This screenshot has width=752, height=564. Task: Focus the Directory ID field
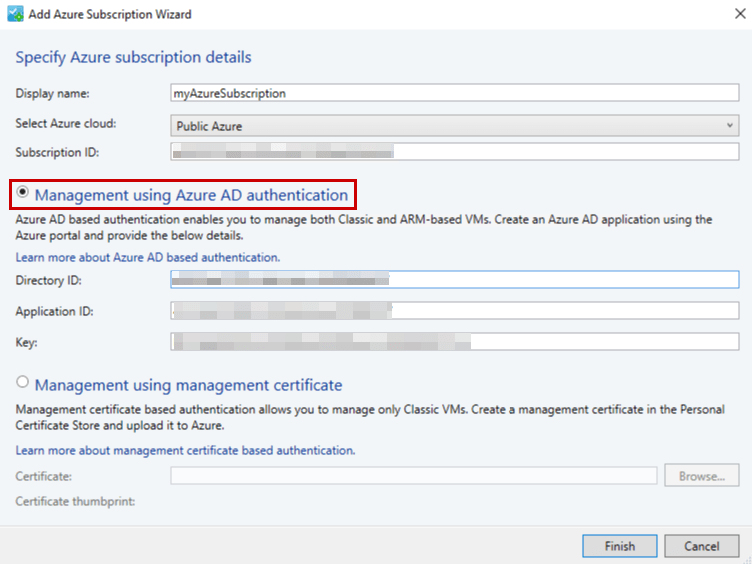(x=455, y=280)
